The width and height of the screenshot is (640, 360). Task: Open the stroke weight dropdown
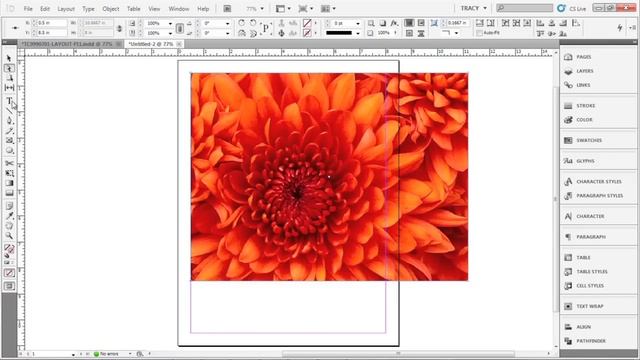tap(358, 23)
